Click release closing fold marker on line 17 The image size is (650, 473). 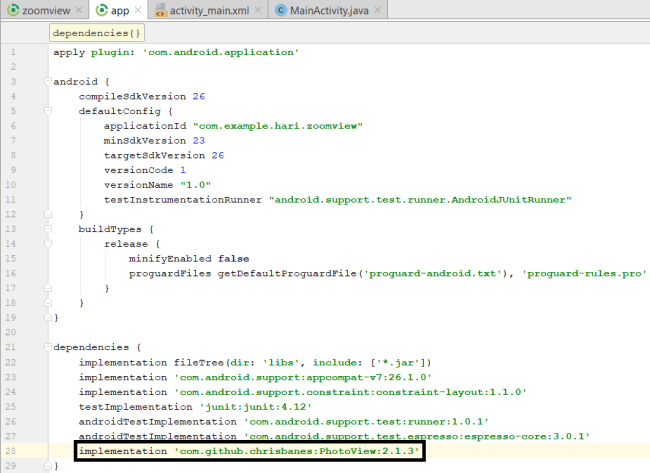coord(48,288)
